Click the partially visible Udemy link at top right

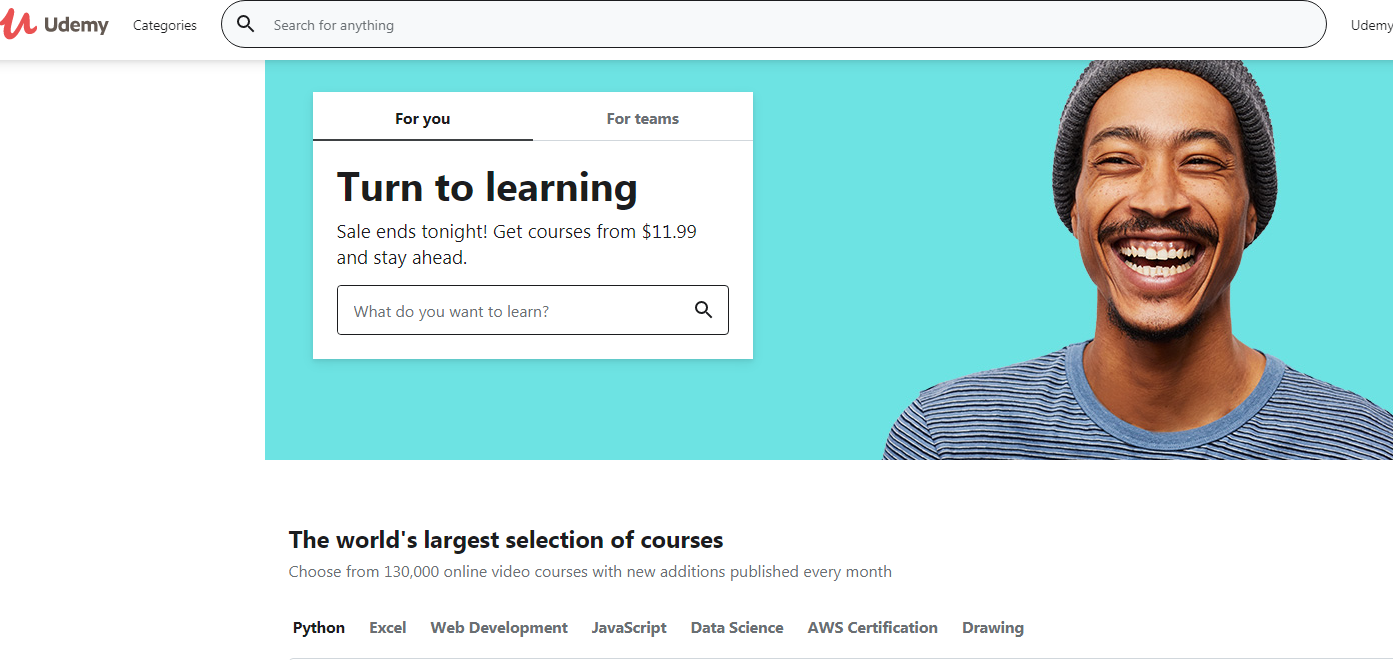(1371, 25)
